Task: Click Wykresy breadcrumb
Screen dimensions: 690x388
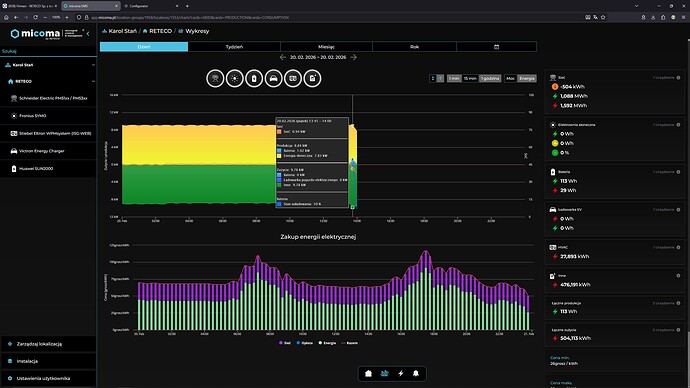Action: coord(194,31)
